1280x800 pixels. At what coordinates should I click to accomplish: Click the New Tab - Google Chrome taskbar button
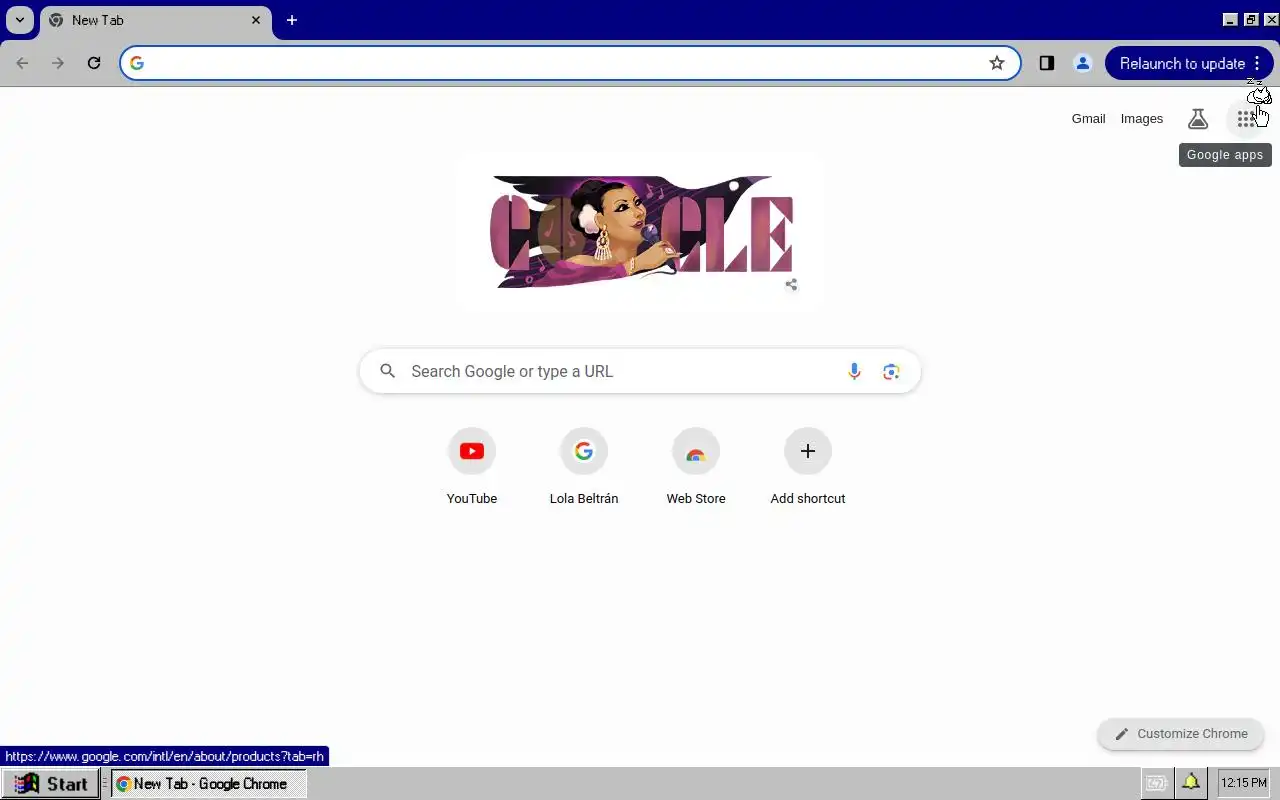(x=209, y=784)
